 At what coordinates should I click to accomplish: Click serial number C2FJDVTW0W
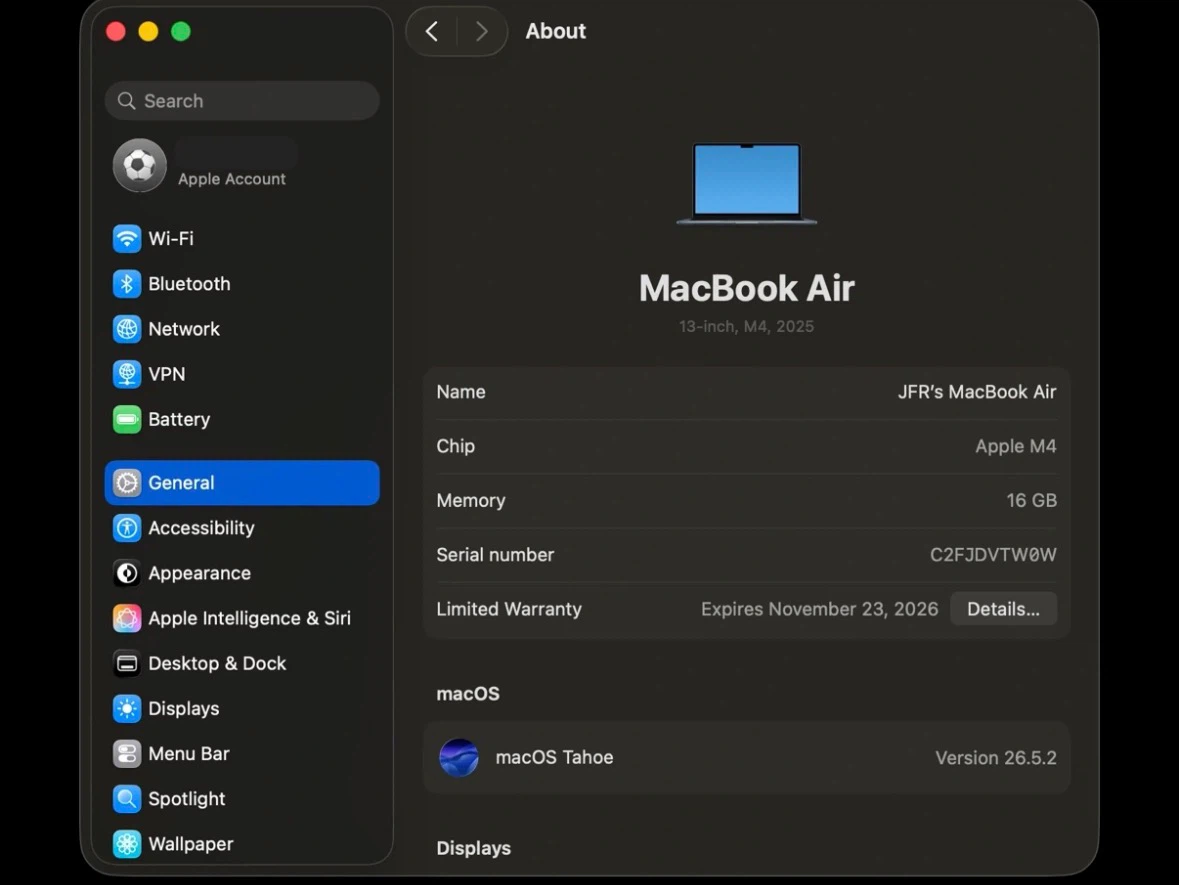[993, 555]
